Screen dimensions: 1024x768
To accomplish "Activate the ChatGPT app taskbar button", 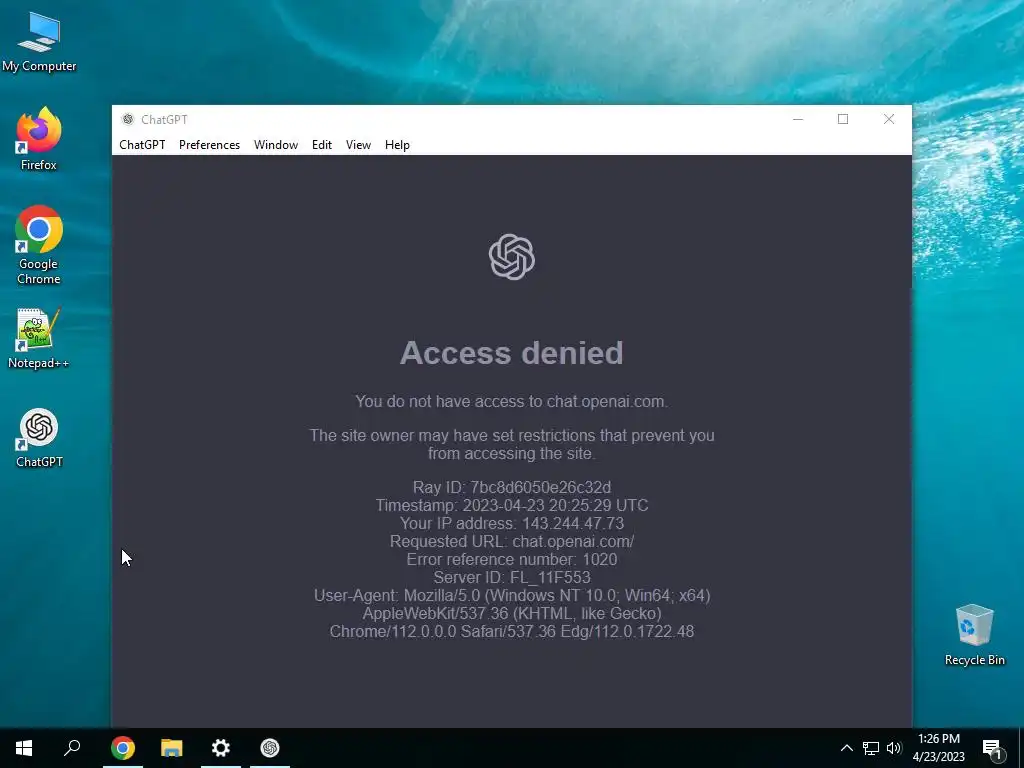I will point(270,748).
